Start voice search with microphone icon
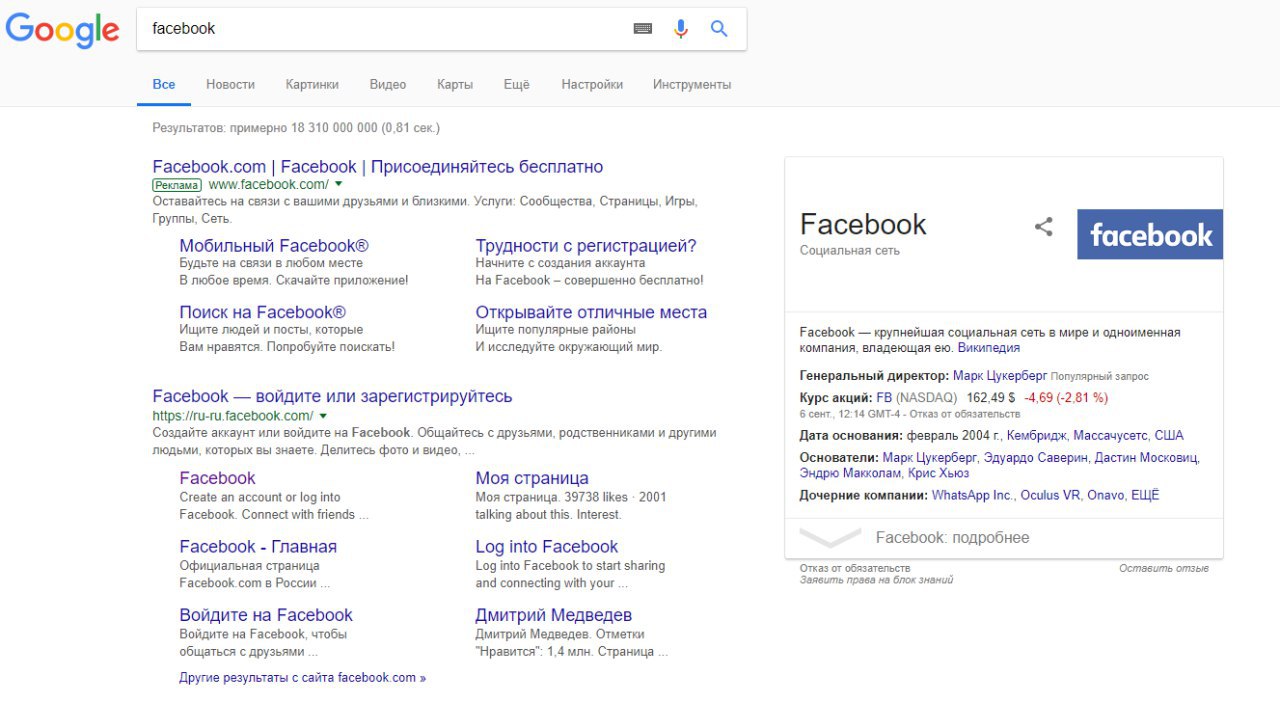The image size is (1280, 702). pos(681,29)
